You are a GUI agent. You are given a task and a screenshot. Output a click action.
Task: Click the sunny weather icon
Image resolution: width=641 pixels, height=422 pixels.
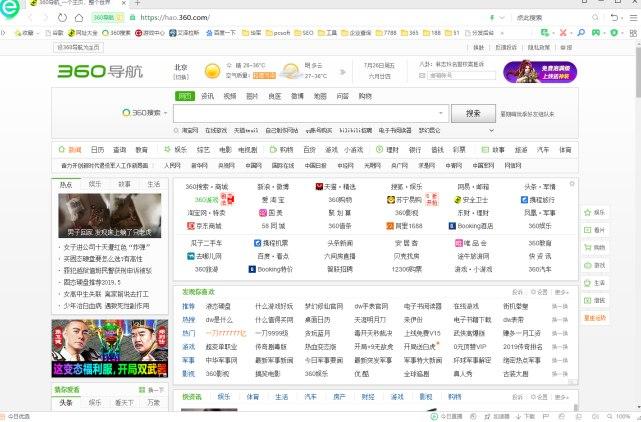pyautogui.click(x=213, y=71)
